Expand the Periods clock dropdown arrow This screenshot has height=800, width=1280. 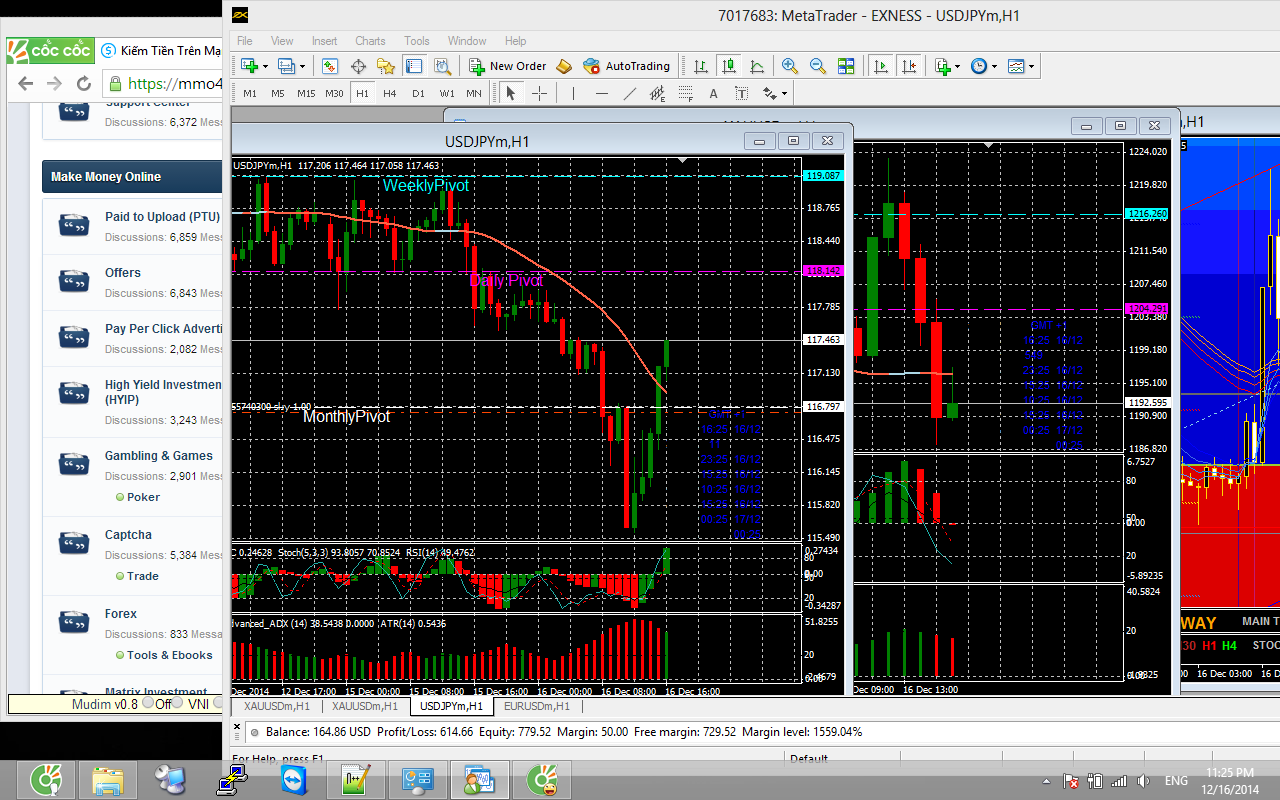[x=994, y=66]
